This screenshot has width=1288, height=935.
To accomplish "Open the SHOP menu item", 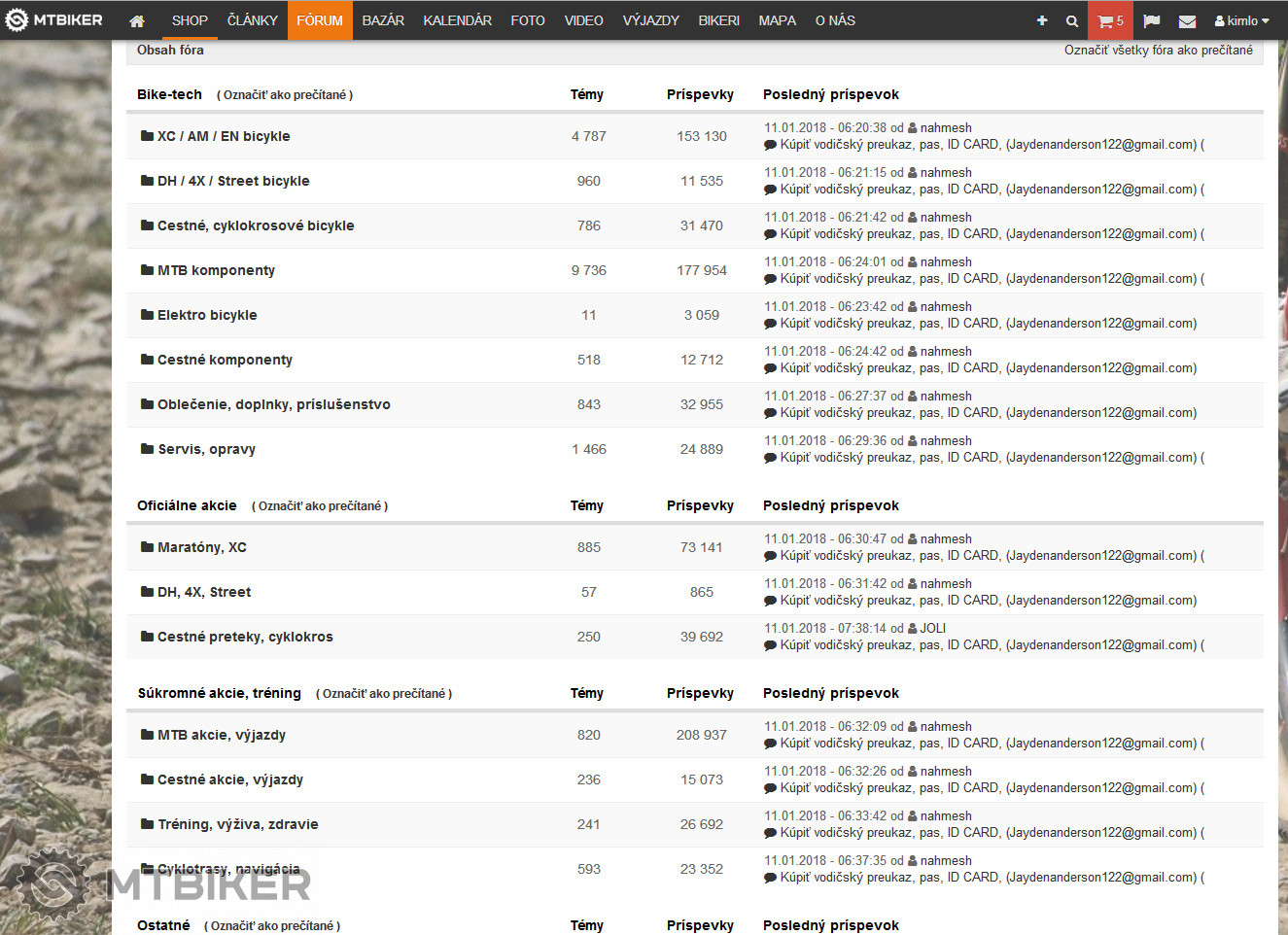I will 190,20.
